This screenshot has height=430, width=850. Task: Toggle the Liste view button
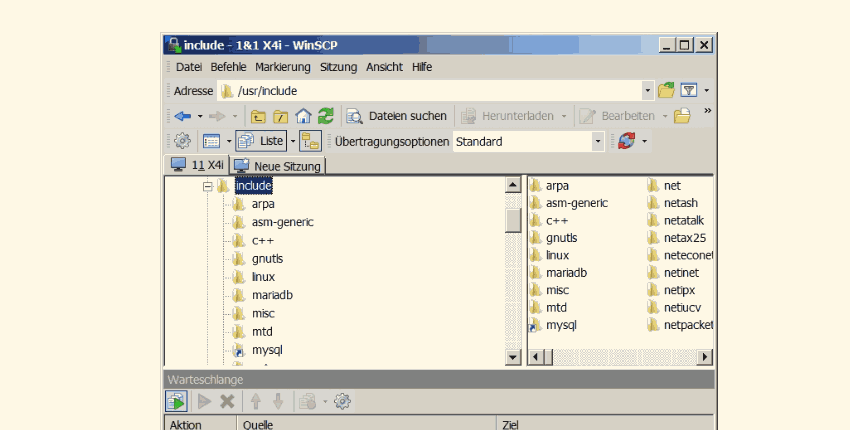coord(261,141)
